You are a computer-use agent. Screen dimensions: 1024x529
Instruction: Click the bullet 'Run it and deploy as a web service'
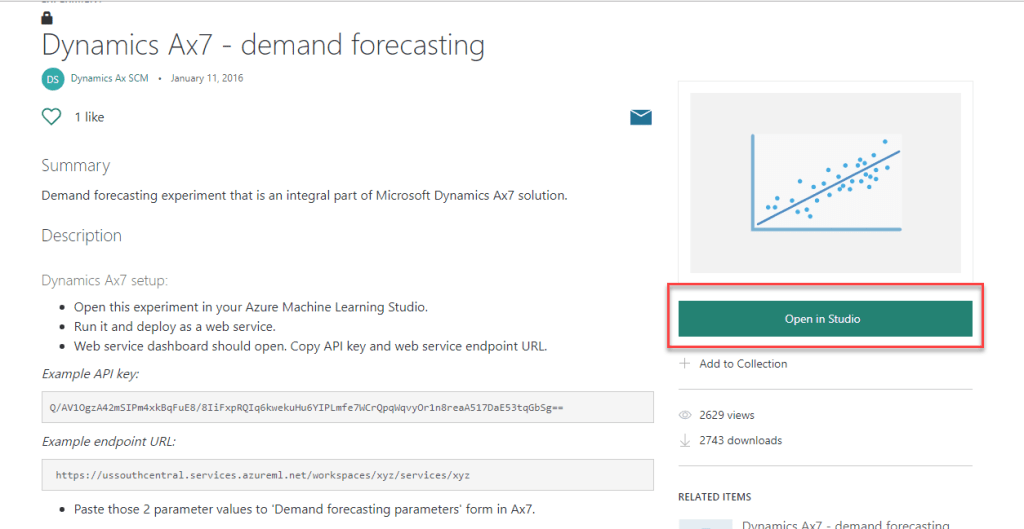coord(175,327)
